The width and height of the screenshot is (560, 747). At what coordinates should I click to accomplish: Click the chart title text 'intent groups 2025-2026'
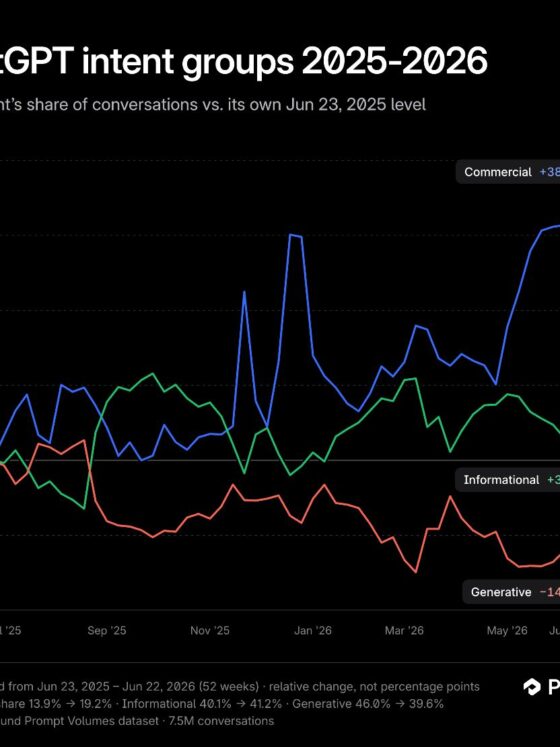point(285,61)
